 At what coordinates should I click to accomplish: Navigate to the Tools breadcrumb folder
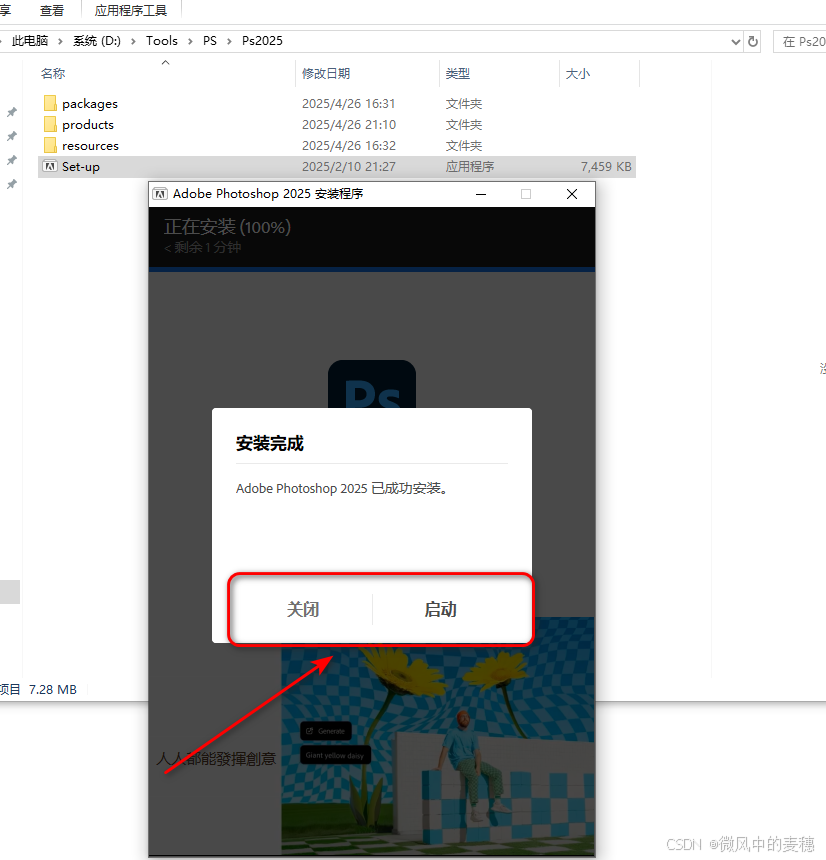click(162, 41)
